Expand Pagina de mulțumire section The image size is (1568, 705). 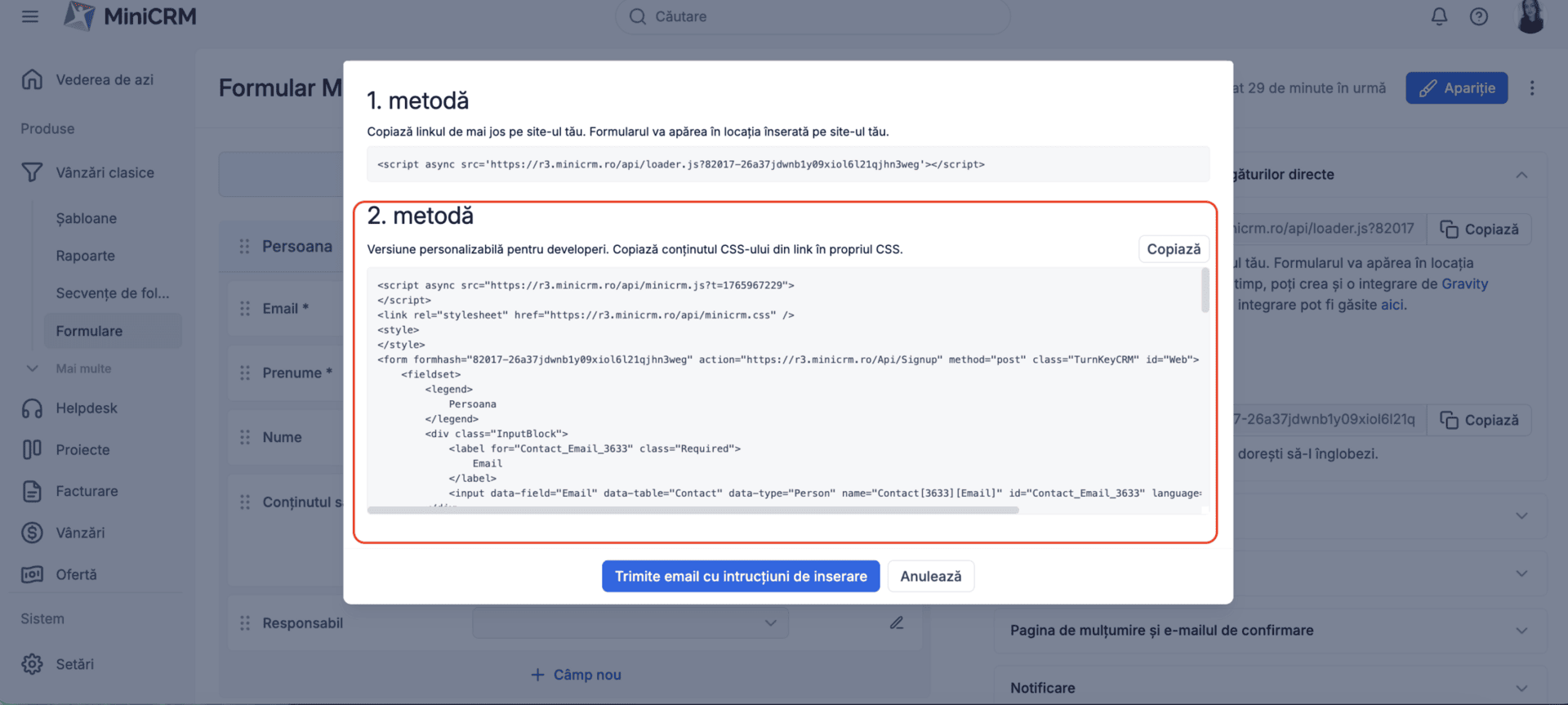(1521, 631)
